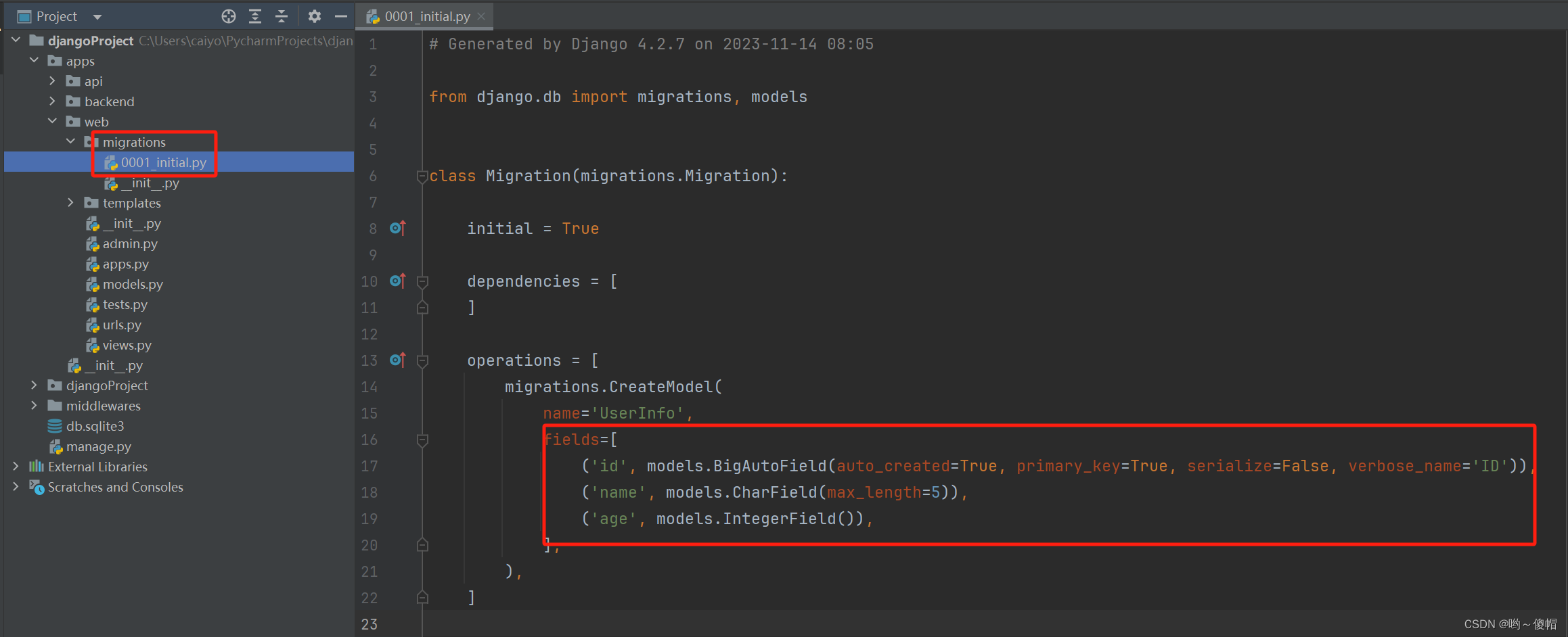Click the Python icon on editor tab

373,16
